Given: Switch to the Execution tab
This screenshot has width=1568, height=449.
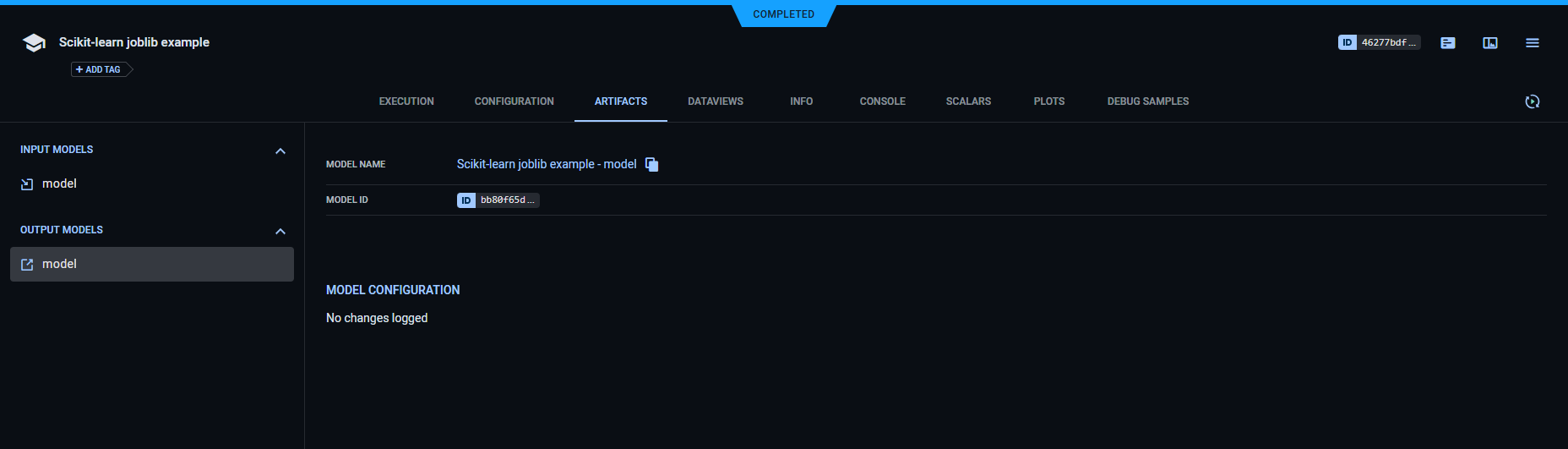Looking at the screenshot, I should (x=406, y=101).
